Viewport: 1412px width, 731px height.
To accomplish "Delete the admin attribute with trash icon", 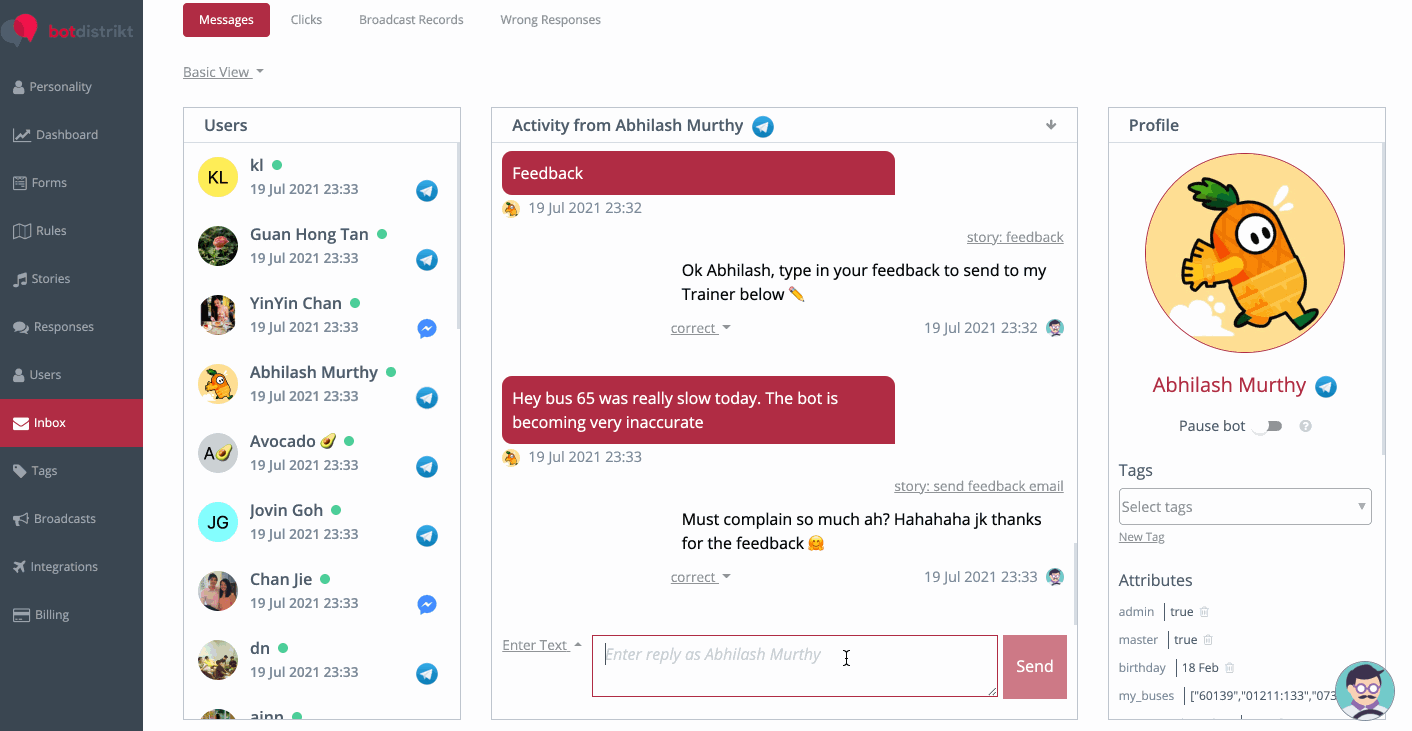I will pyautogui.click(x=1204, y=612).
